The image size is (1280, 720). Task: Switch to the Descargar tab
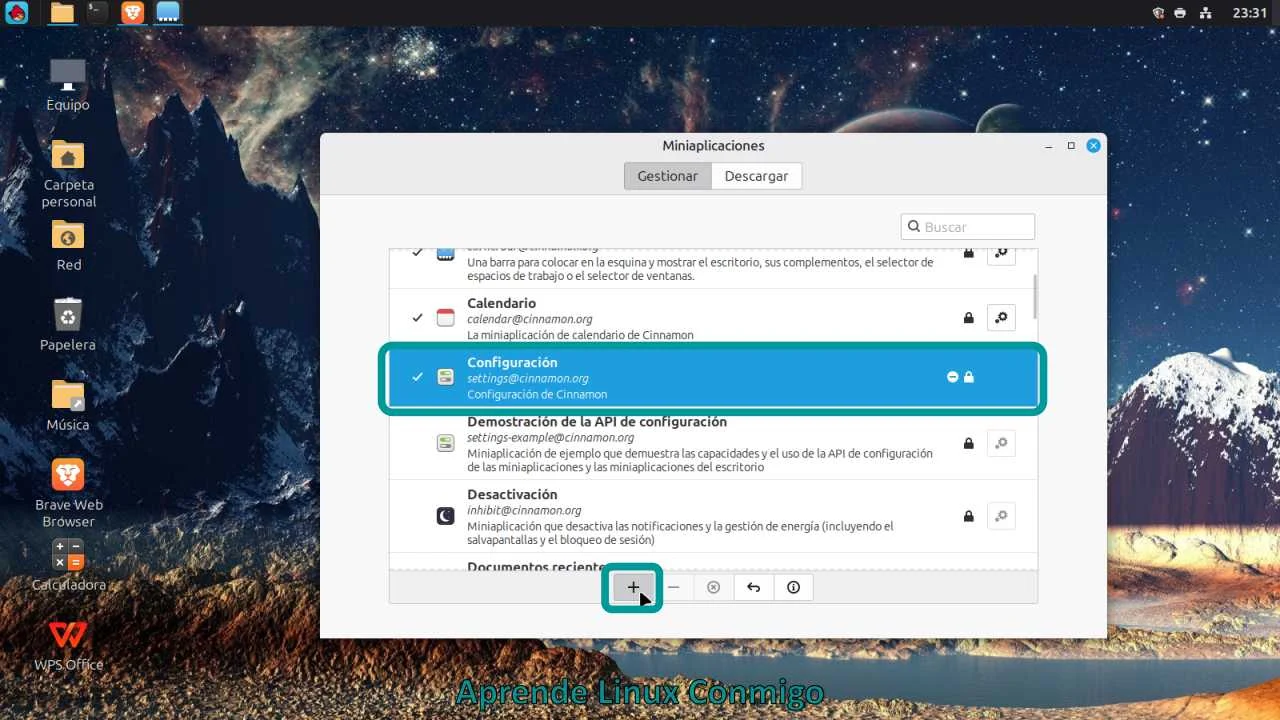756,176
